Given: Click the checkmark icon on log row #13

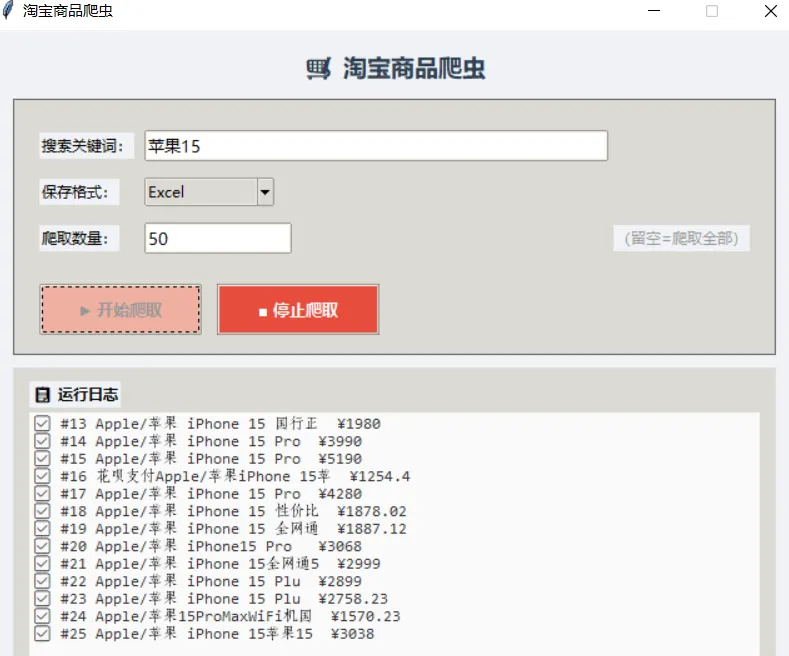Looking at the screenshot, I should pos(42,424).
